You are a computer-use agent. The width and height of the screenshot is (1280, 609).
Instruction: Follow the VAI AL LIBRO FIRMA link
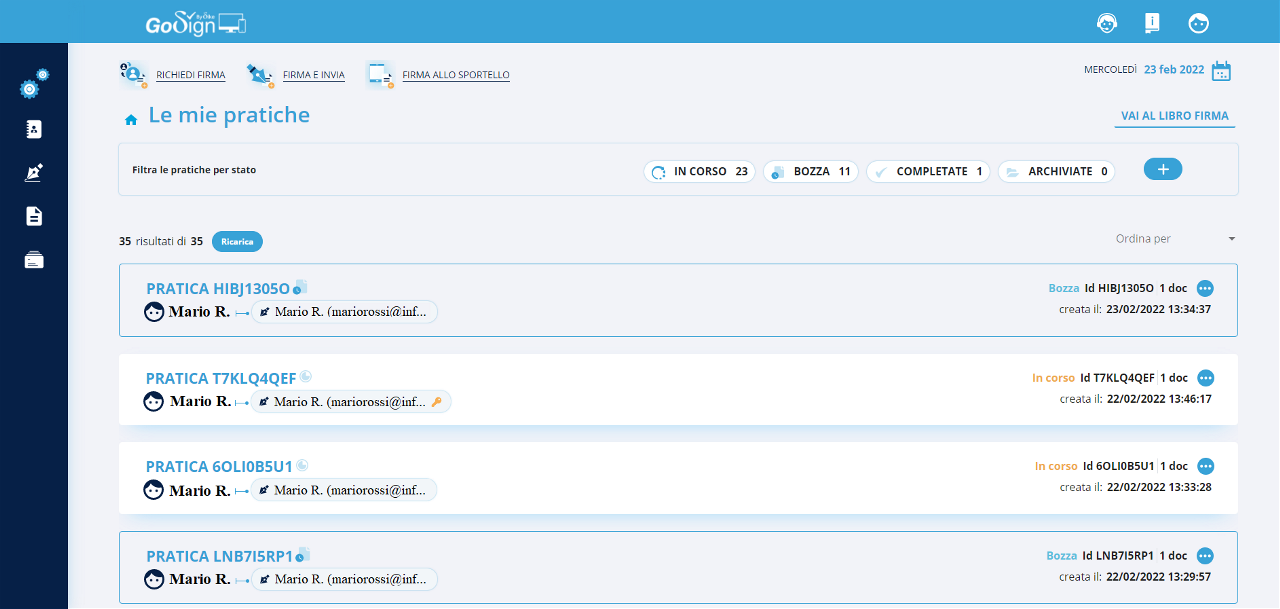point(1174,116)
